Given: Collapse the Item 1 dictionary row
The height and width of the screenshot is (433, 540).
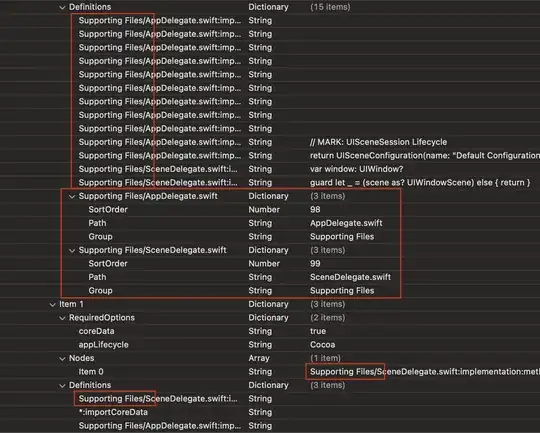Looking at the screenshot, I should point(52,305).
